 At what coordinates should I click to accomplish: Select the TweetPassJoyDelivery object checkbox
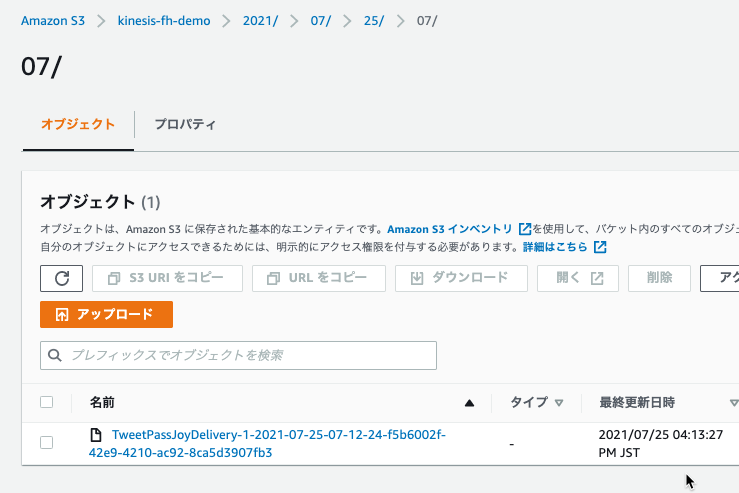tap(46, 443)
